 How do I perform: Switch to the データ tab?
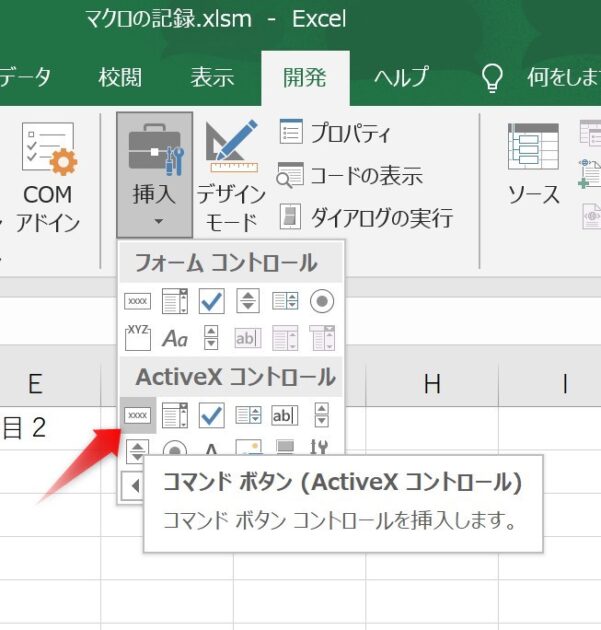[x=25, y=77]
